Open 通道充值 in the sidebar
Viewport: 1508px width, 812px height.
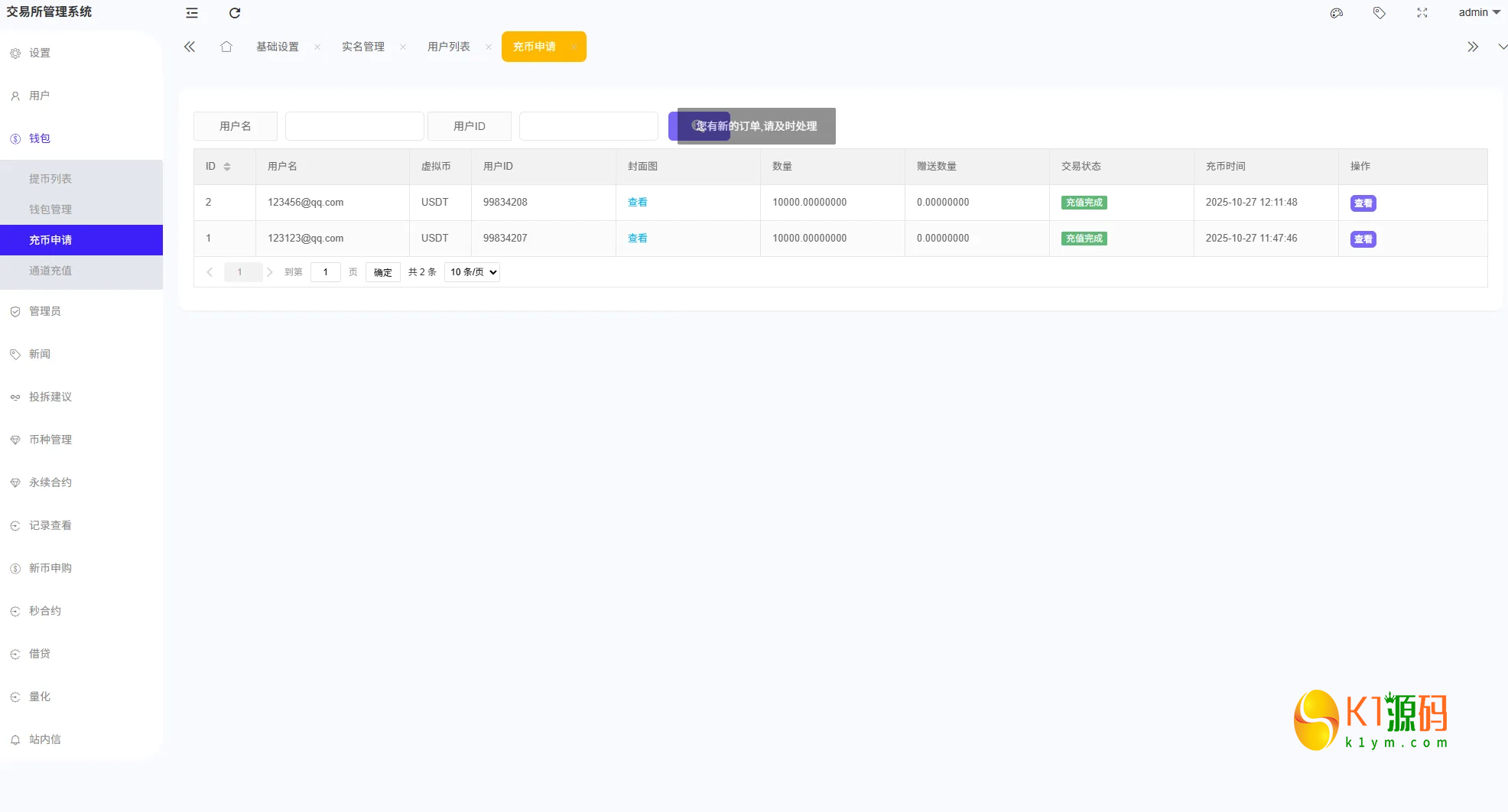point(81,271)
